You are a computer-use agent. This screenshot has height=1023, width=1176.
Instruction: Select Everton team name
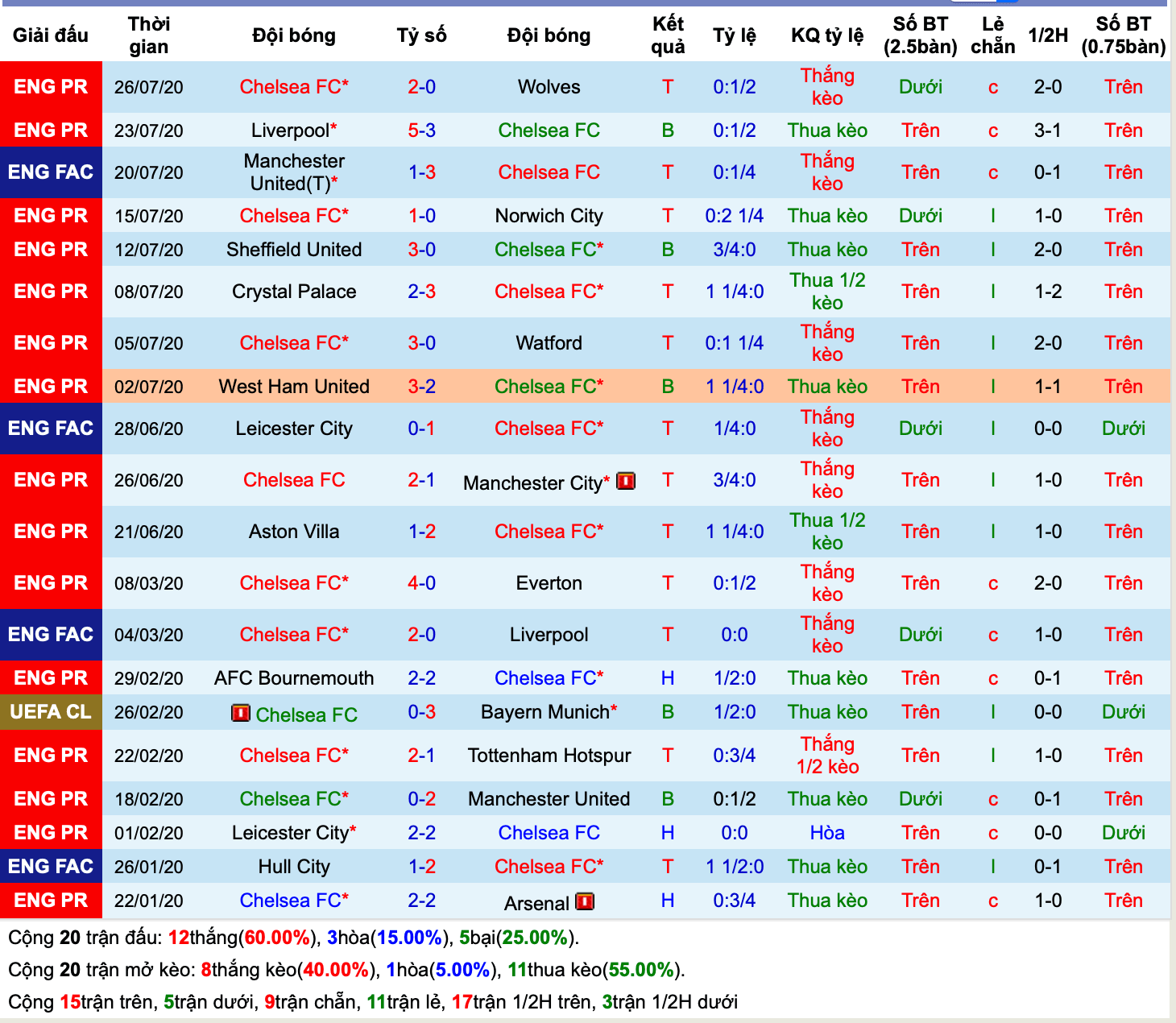point(549,583)
